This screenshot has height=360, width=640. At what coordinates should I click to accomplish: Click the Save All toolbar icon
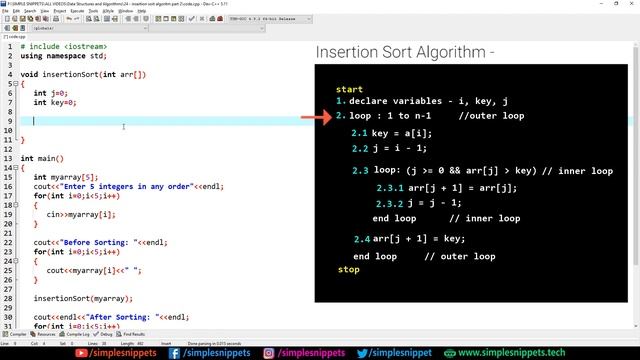(30, 19)
